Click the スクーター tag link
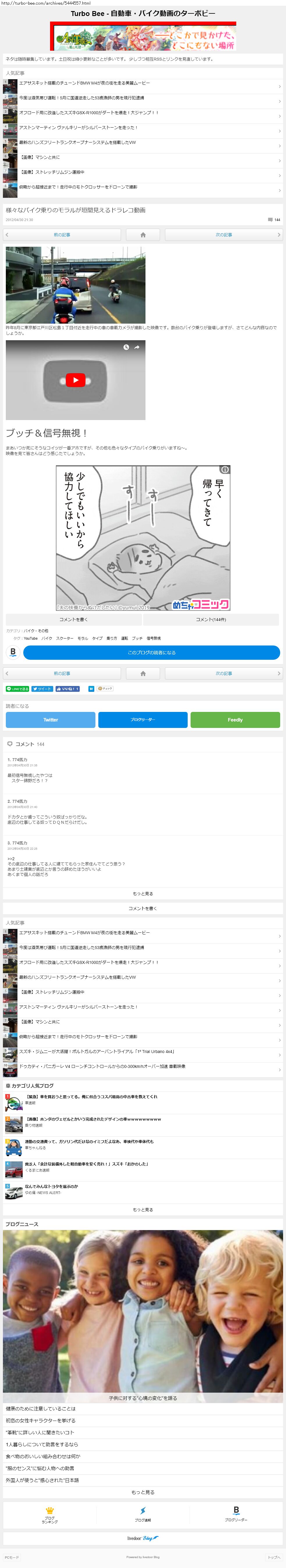The width and height of the screenshot is (286, 1568). [x=65, y=639]
